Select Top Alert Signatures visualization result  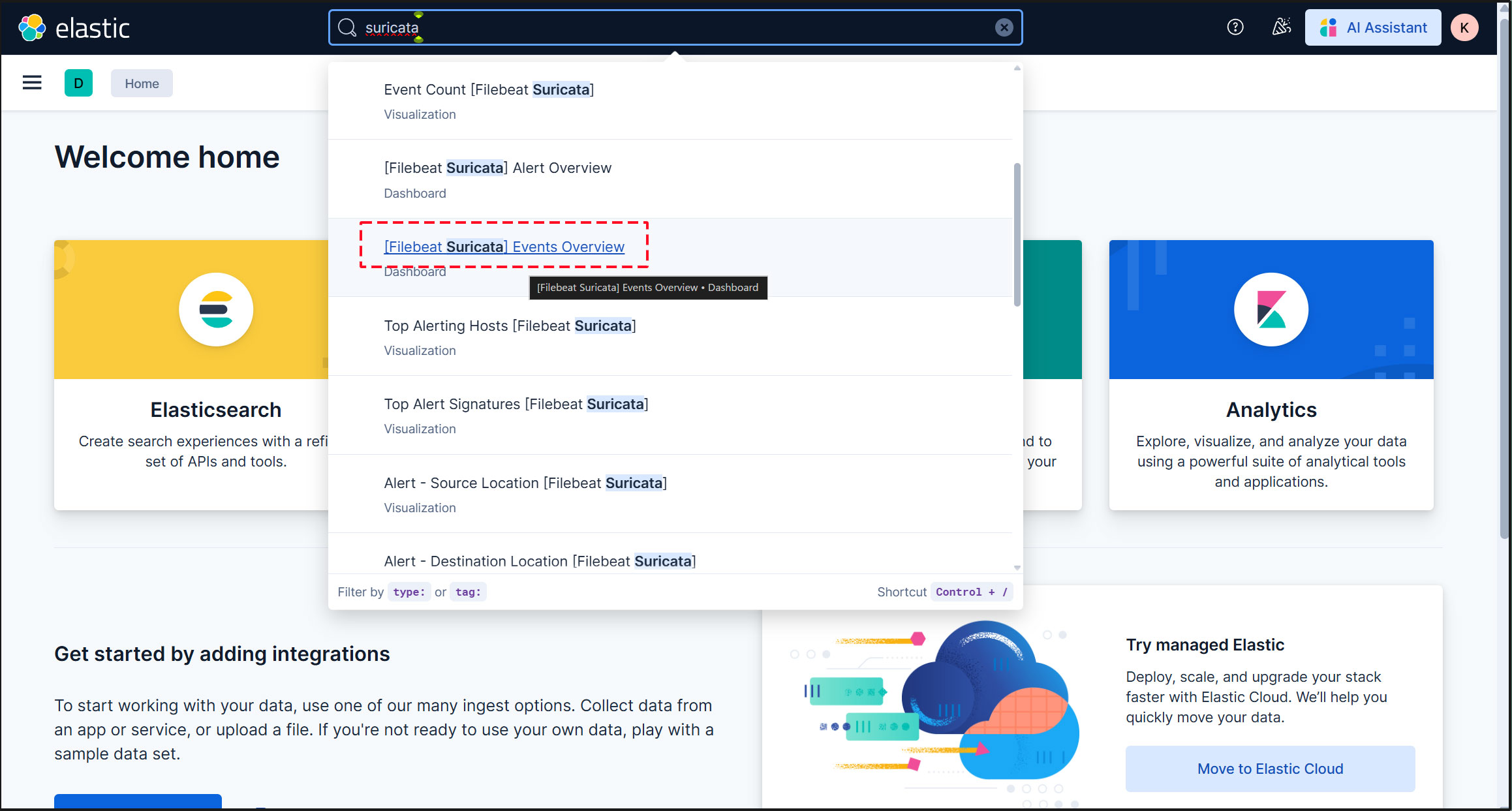point(516,405)
